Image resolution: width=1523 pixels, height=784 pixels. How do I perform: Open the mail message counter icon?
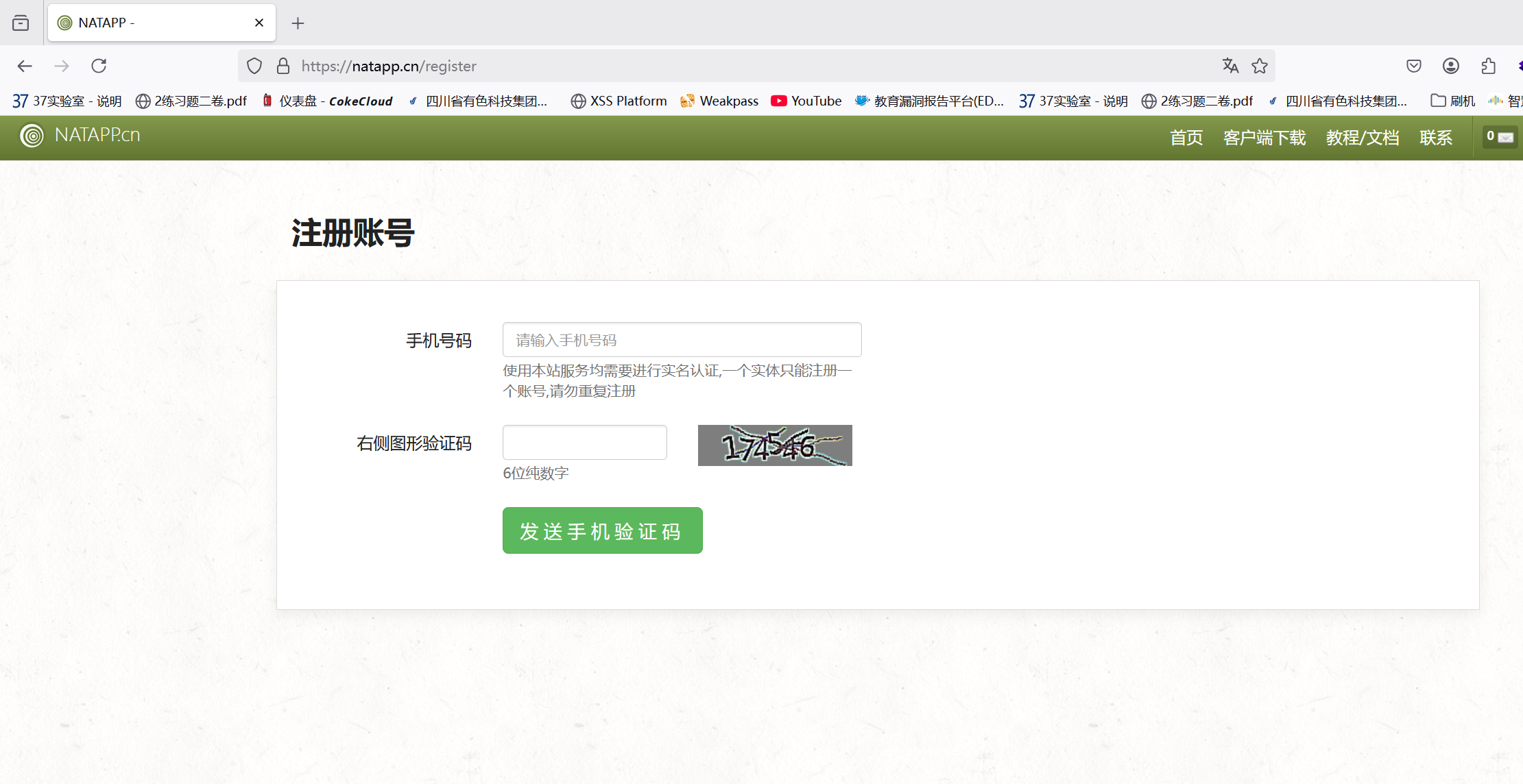[x=1500, y=137]
